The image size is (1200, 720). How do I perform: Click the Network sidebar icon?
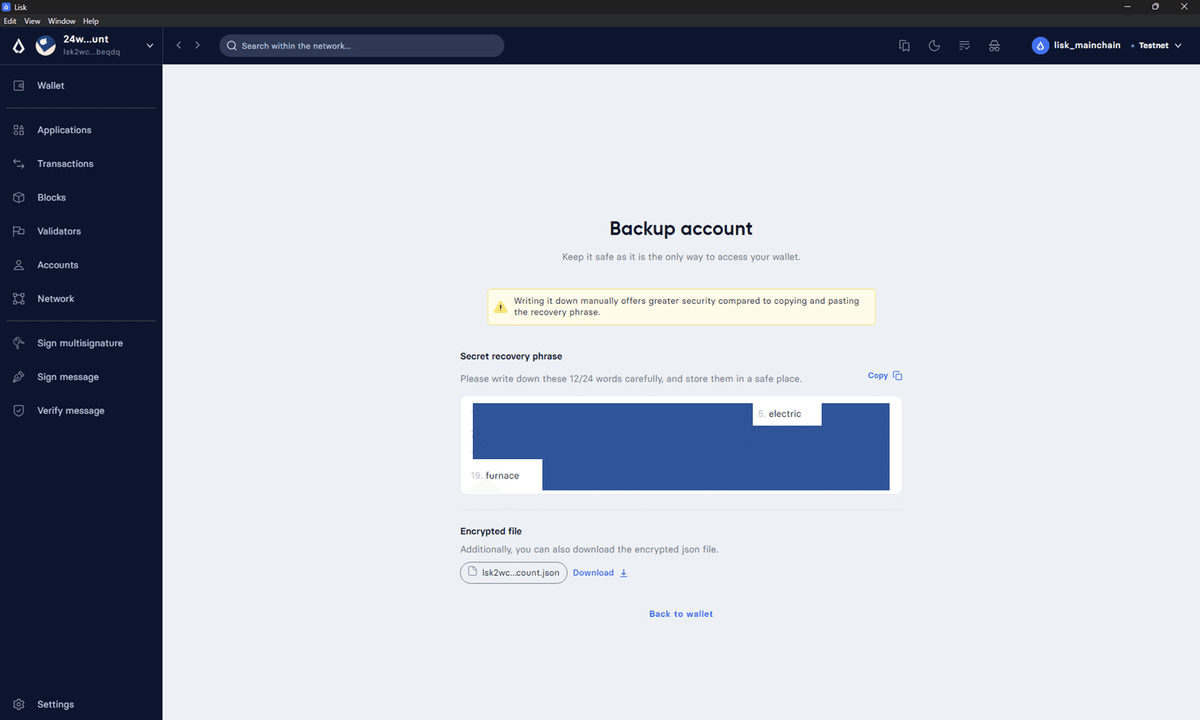point(18,299)
